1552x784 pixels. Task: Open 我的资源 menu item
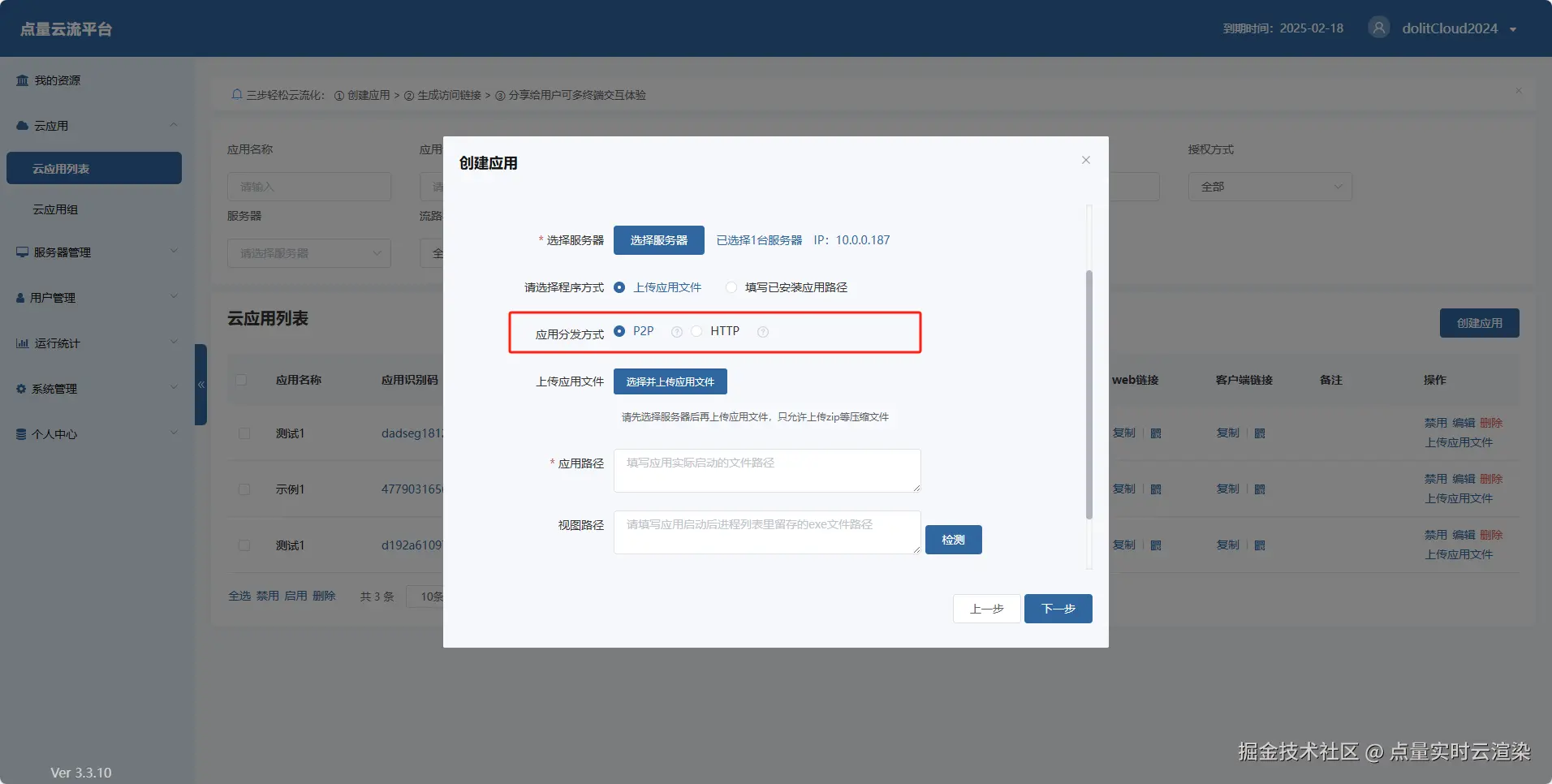tap(58, 80)
